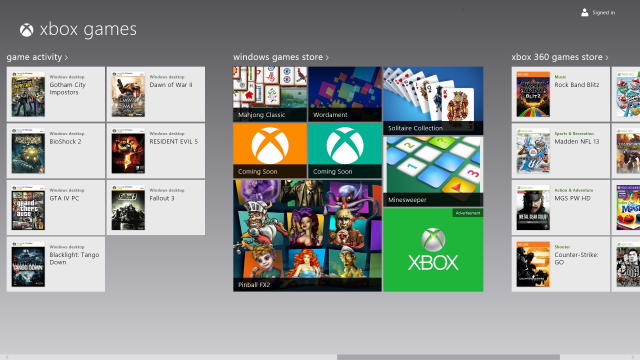Expand the game activity section
Screen dimensions: 640x360
[x=37, y=57]
